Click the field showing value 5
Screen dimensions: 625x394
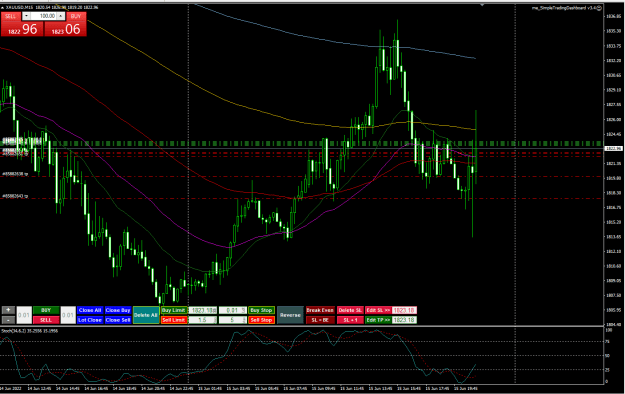232,320
